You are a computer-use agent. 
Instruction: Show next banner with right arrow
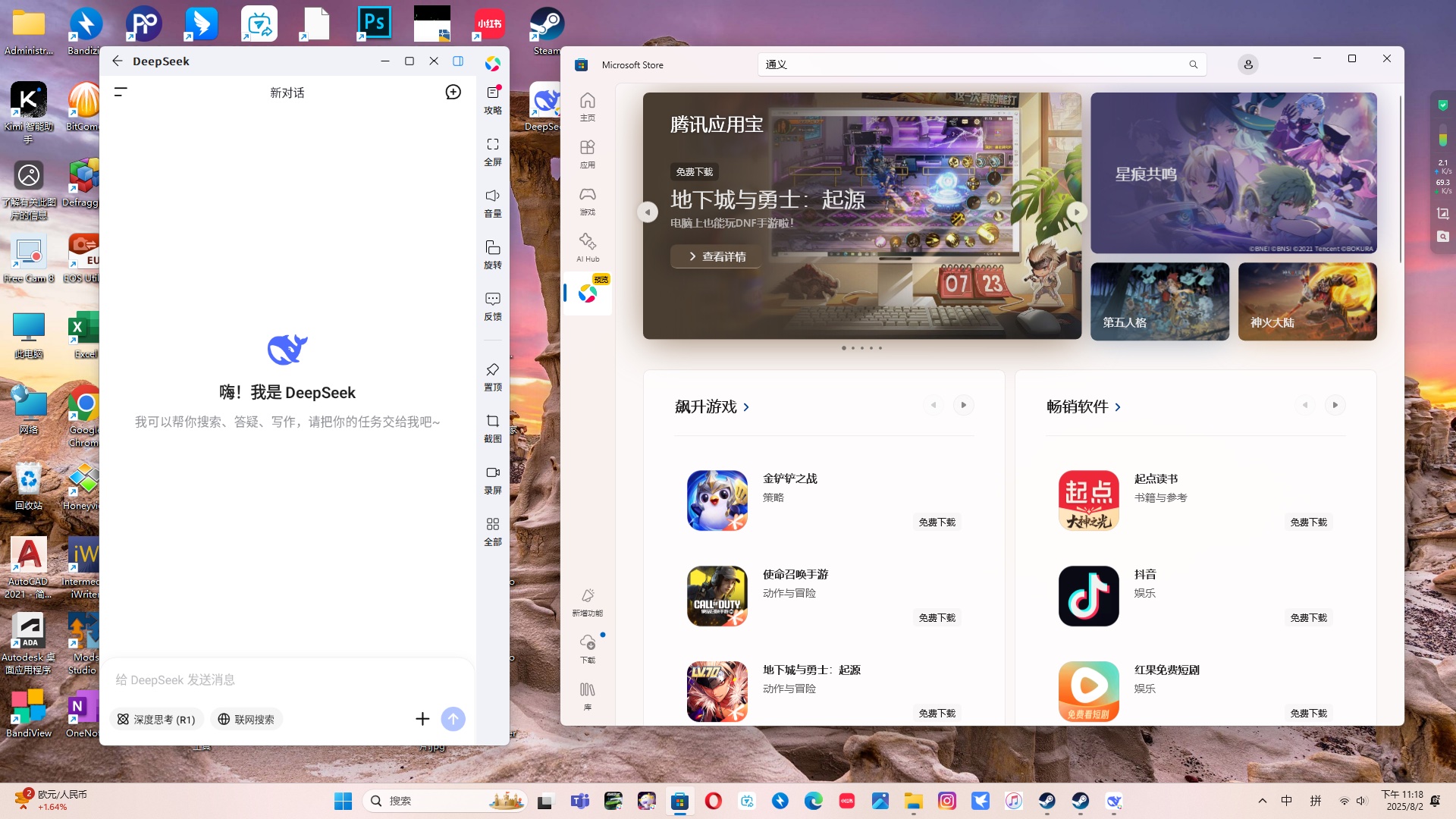(1077, 212)
